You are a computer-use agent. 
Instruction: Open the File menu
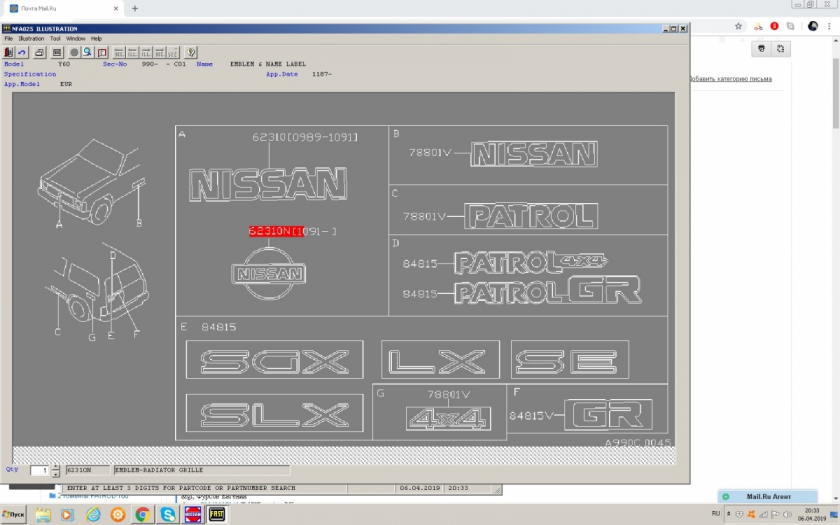9,39
